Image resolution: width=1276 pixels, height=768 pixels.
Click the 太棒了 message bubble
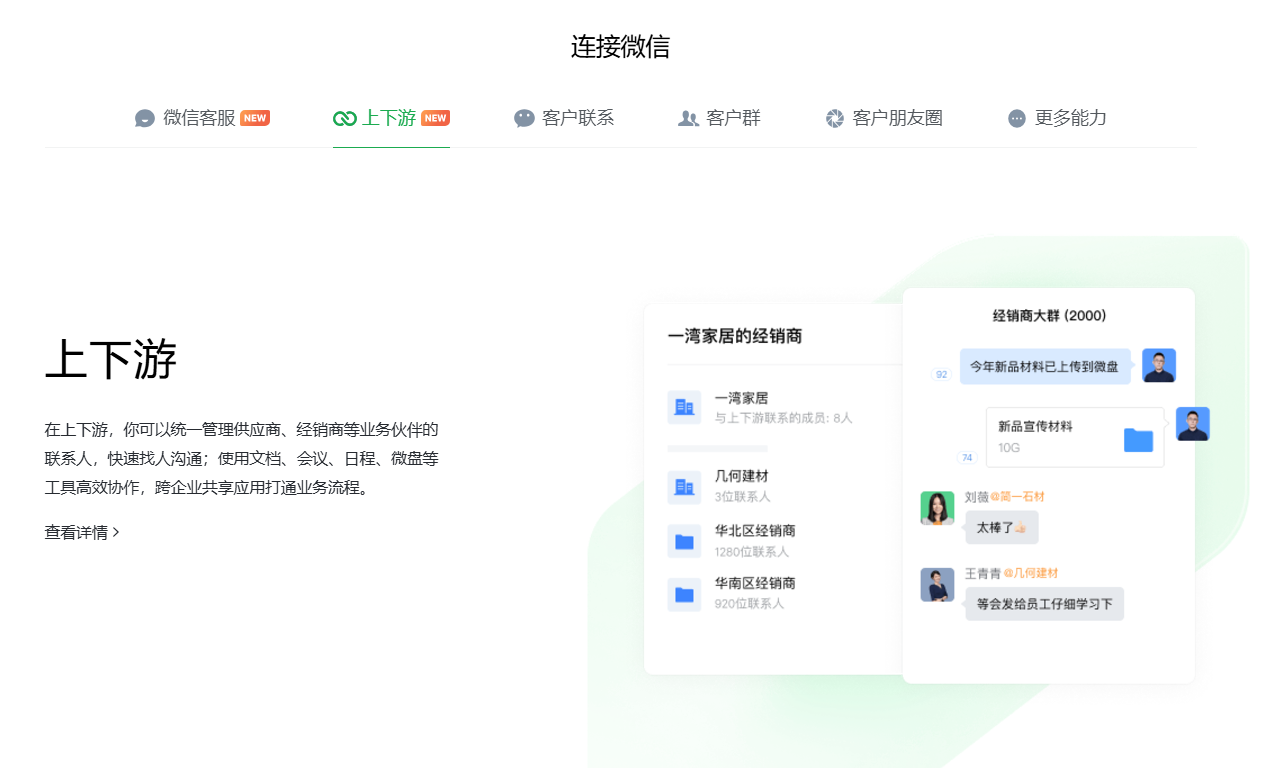pos(1002,527)
